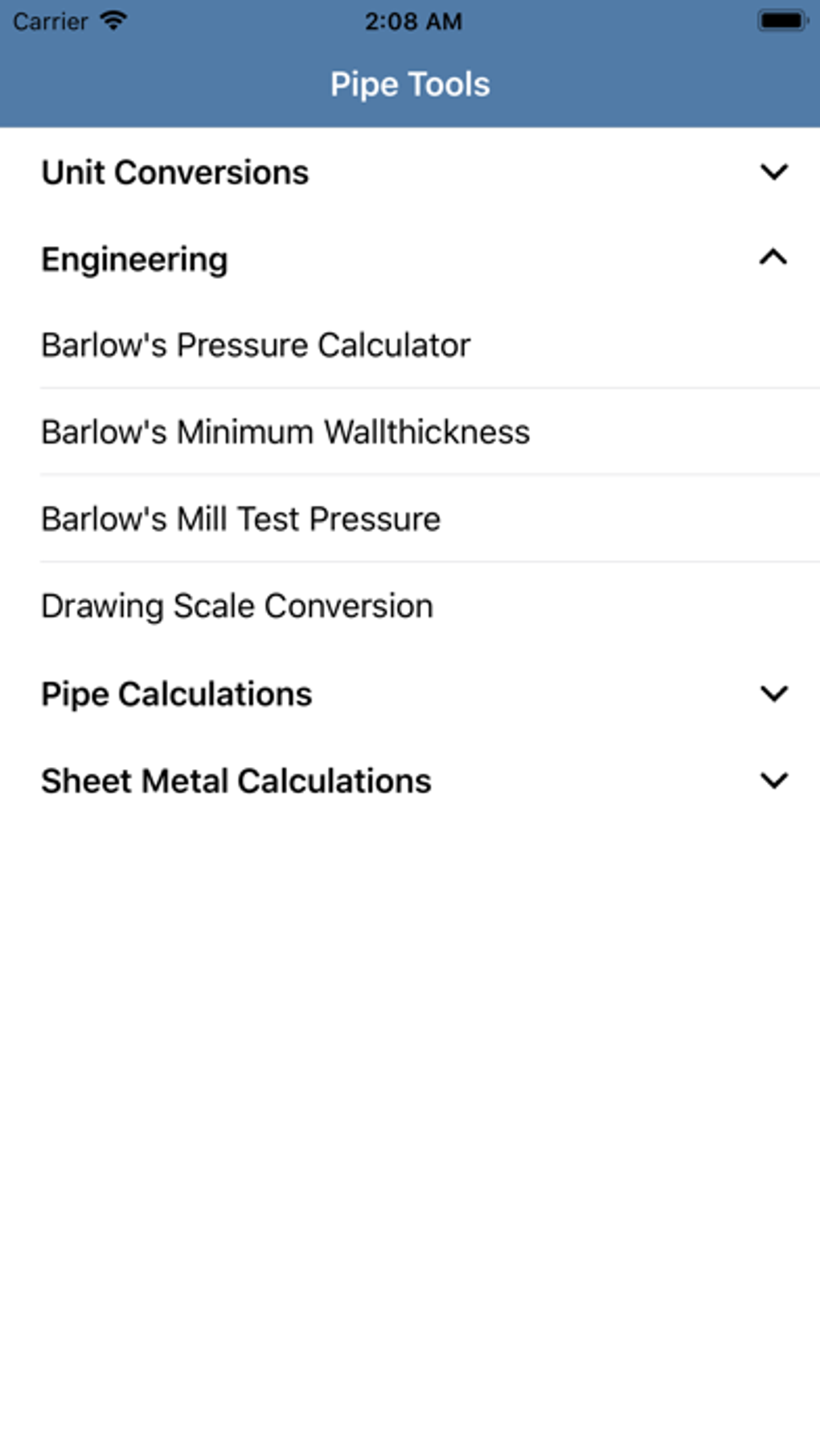Tap the Carrier label in status bar
This screenshot has width=820, height=1456.
[x=50, y=22]
